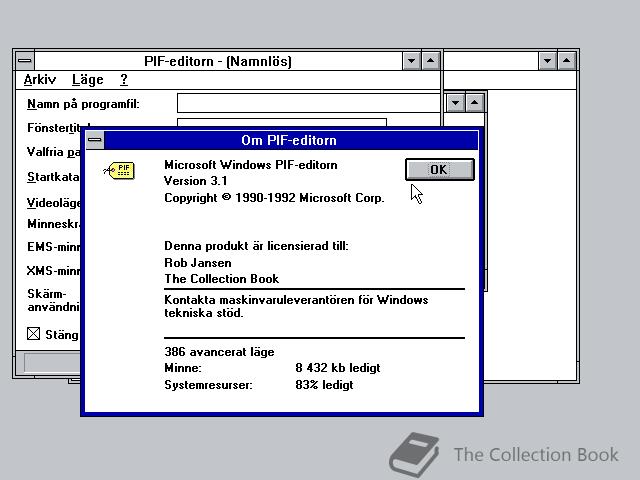The width and height of the screenshot is (640, 480).
Task: Click the 'Denna produkt är licensierad till:' text
Action: (x=256, y=246)
